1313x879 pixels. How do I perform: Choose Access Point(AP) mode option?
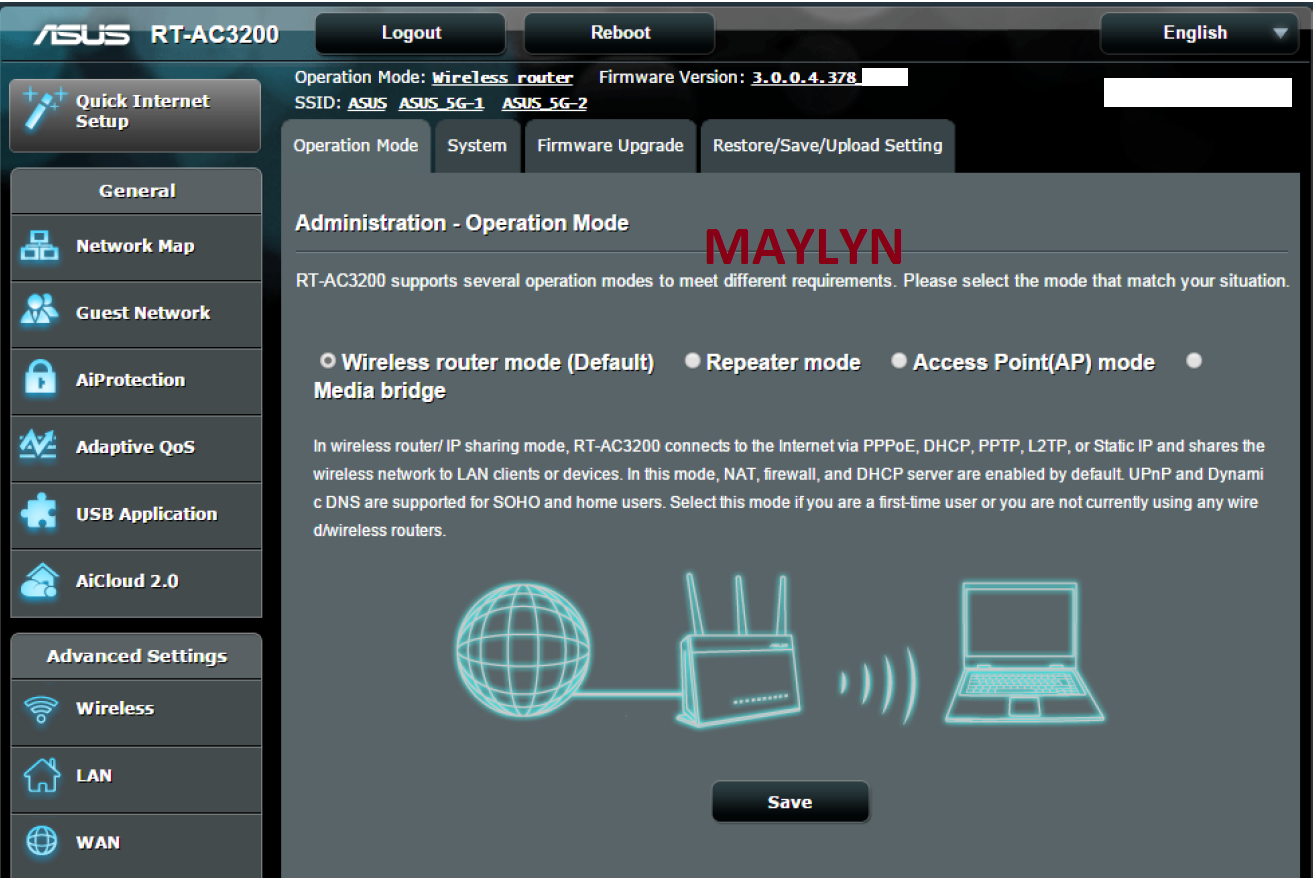[899, 361]
